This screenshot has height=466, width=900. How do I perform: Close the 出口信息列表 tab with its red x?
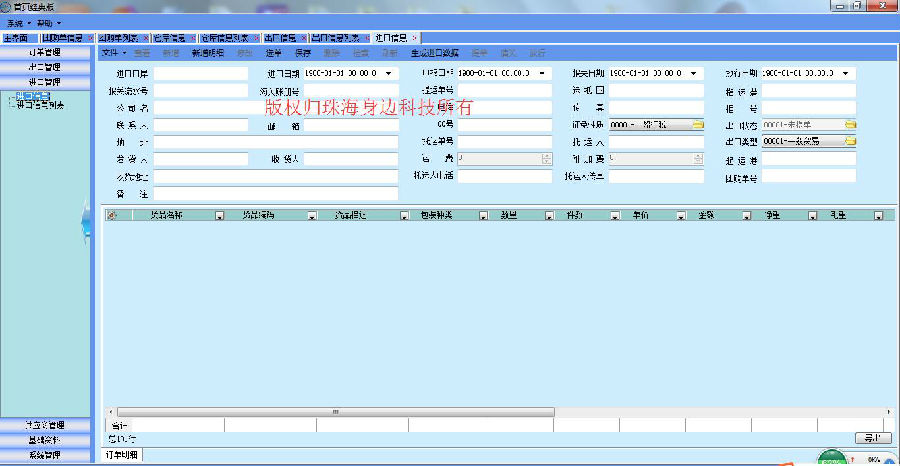[367, 38]
